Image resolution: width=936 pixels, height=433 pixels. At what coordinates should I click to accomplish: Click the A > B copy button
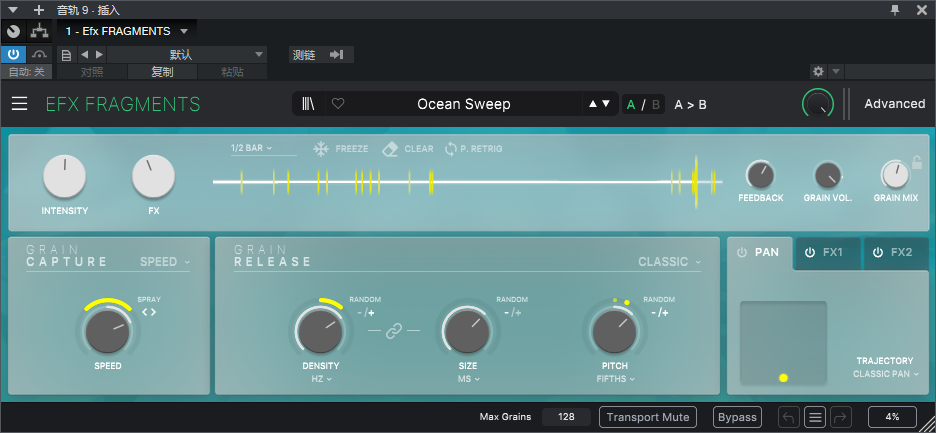[690, 105]
